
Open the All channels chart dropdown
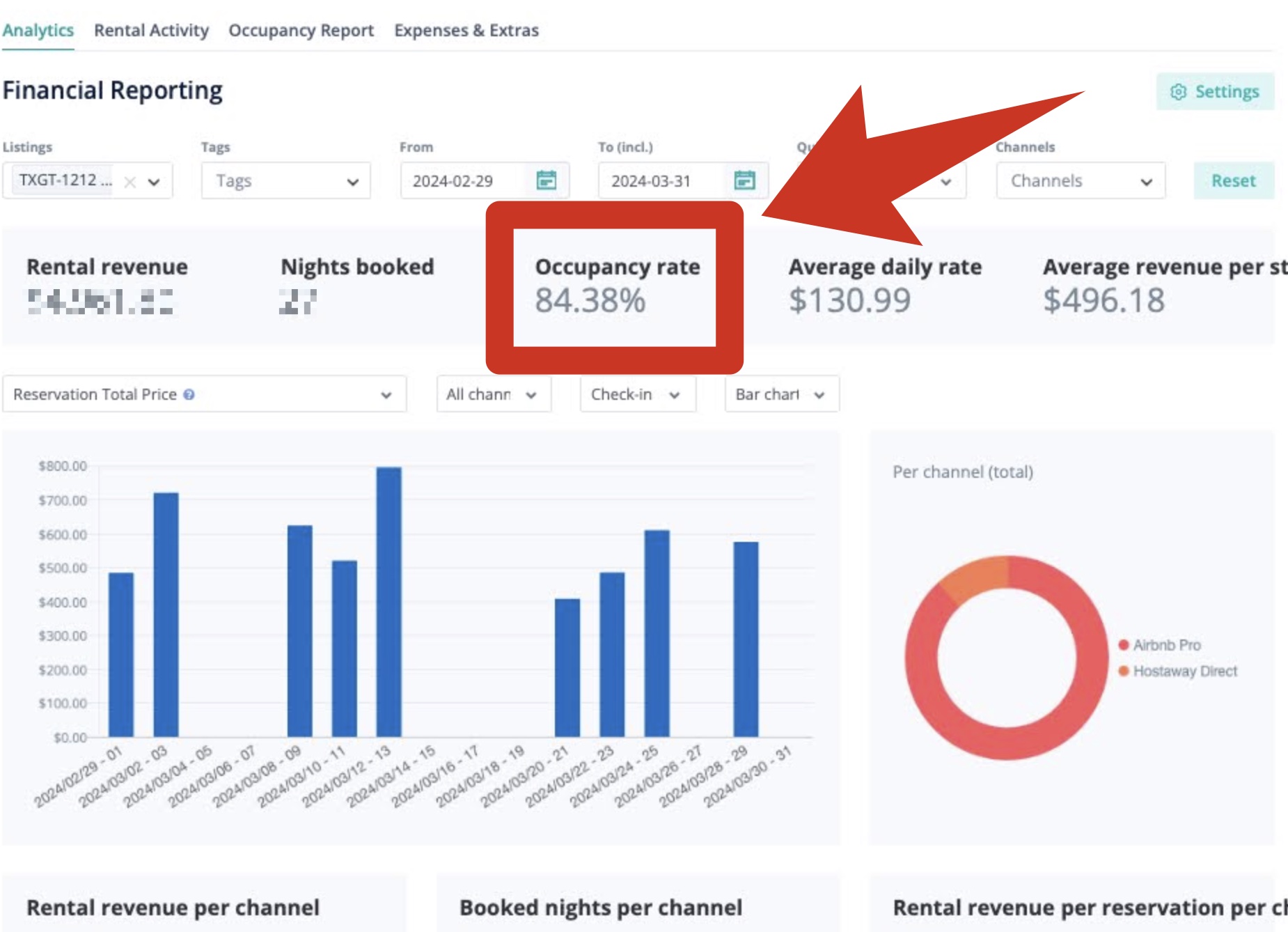tap(493, 394)
